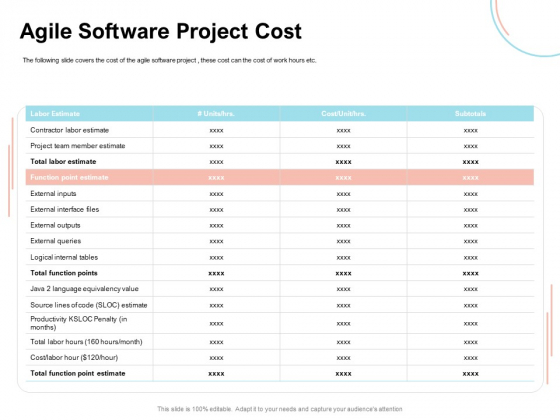
Task: Click the 'Project team member estimate' row label
Action: pyautogui.click(x=78, y=146)
